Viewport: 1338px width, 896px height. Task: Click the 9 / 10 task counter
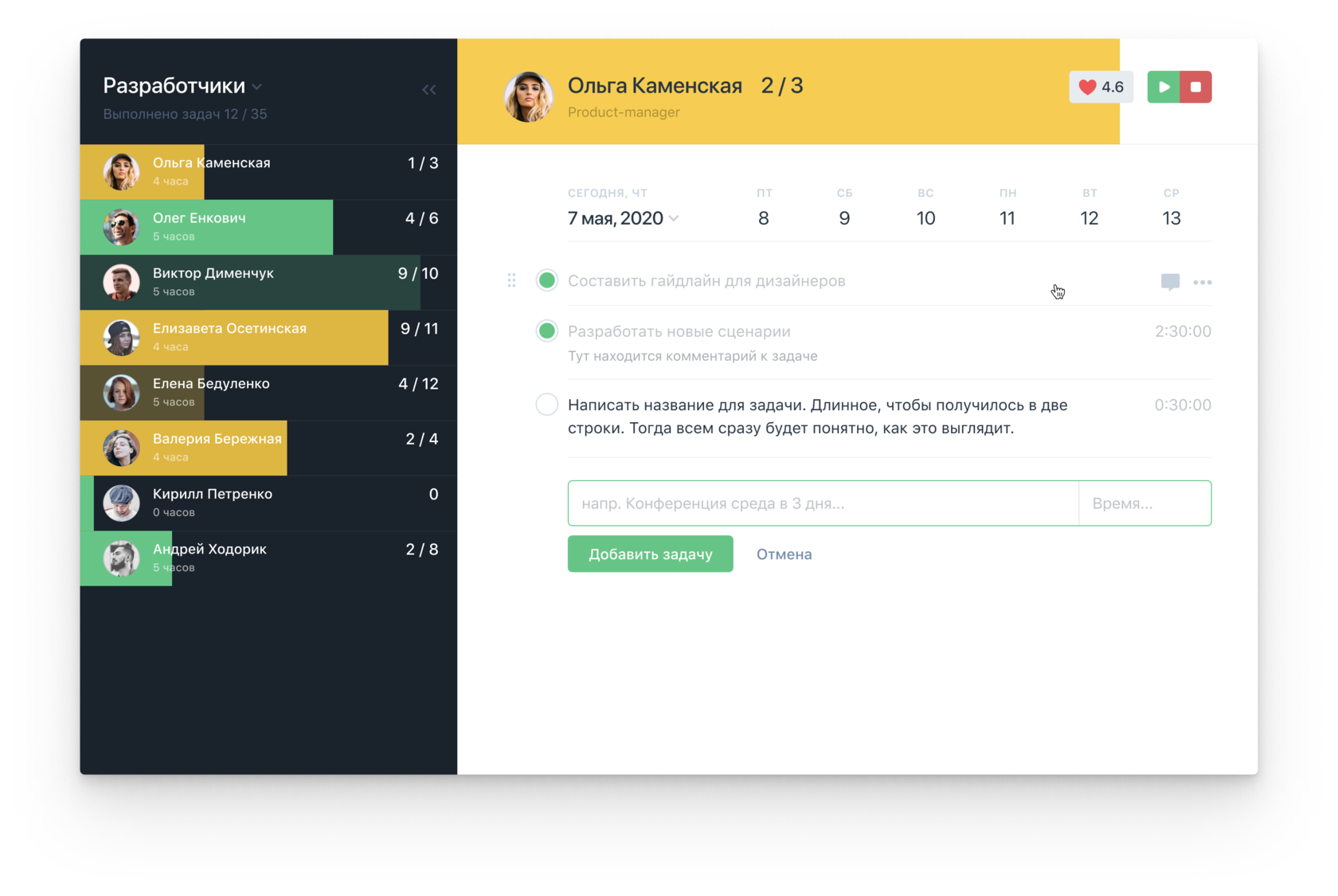pos(418,273)
